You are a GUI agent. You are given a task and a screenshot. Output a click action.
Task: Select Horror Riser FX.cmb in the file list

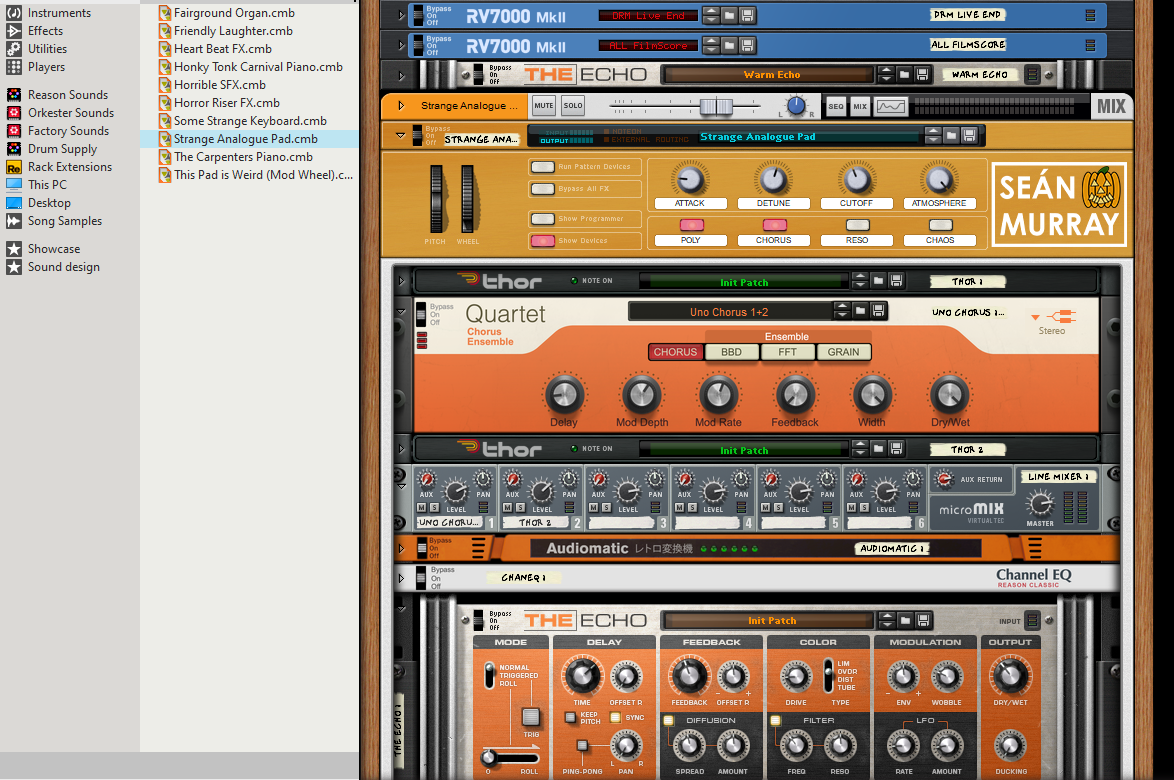coord(226,103)
